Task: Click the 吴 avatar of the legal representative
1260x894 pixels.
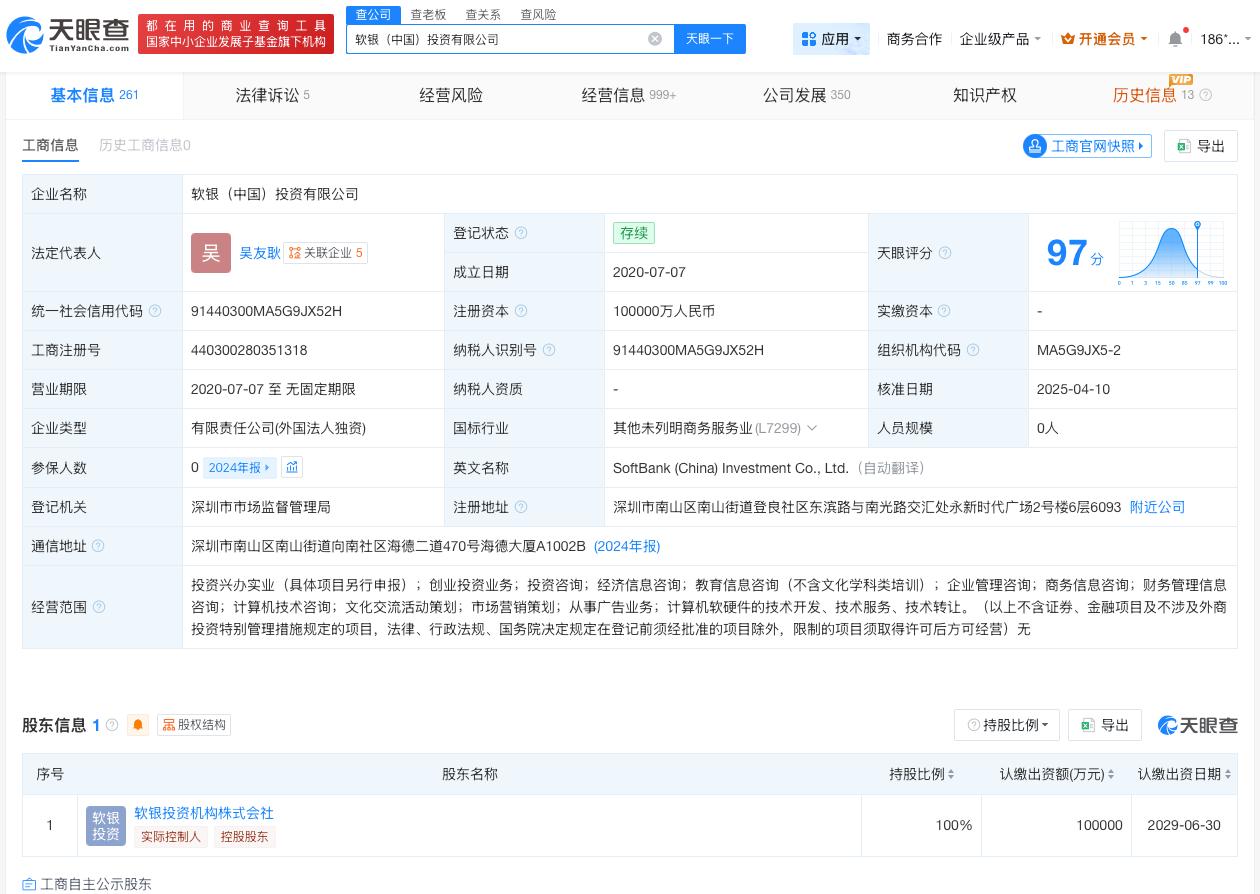Action: (211, 253)
